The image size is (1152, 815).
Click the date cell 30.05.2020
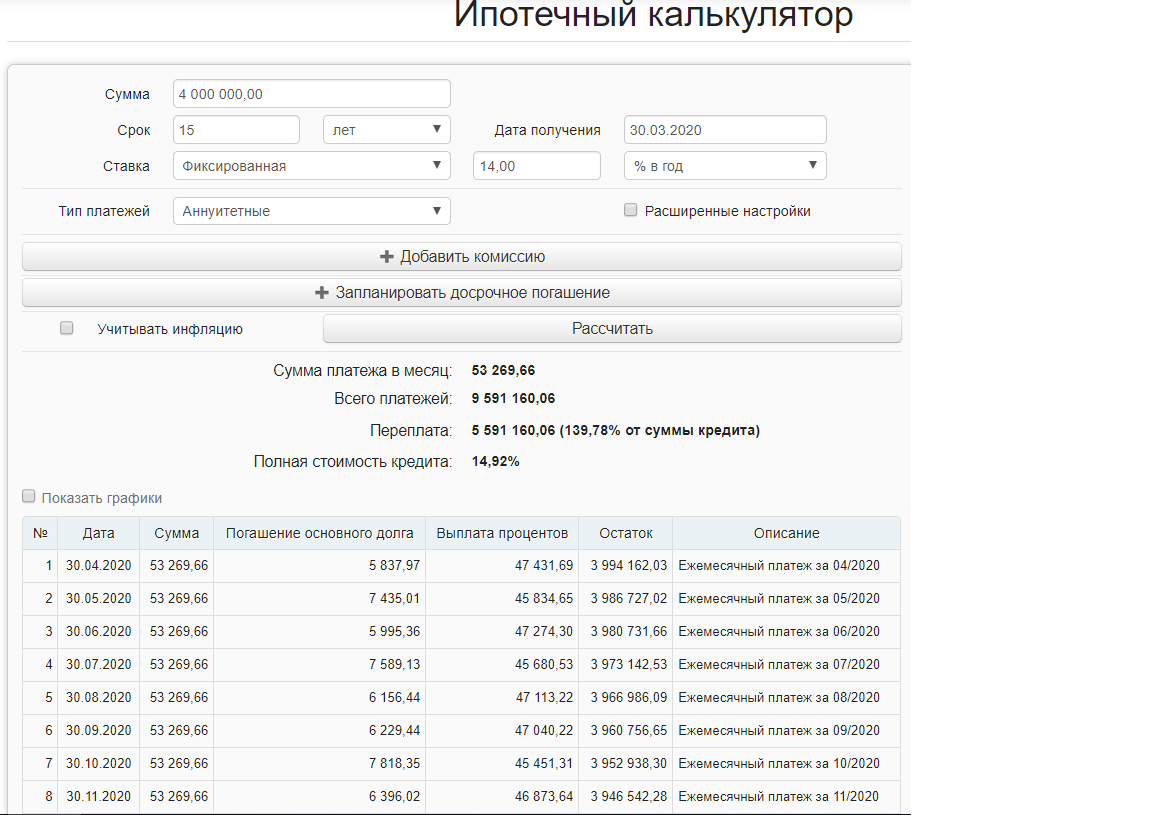98,598
